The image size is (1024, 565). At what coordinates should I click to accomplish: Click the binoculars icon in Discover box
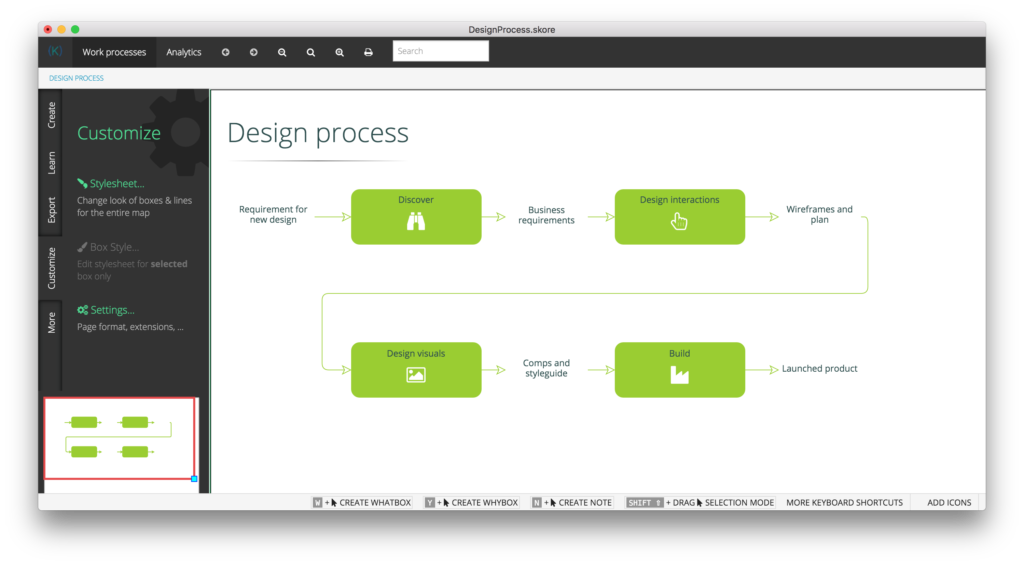pyautogui.click(x=416, y=221)
